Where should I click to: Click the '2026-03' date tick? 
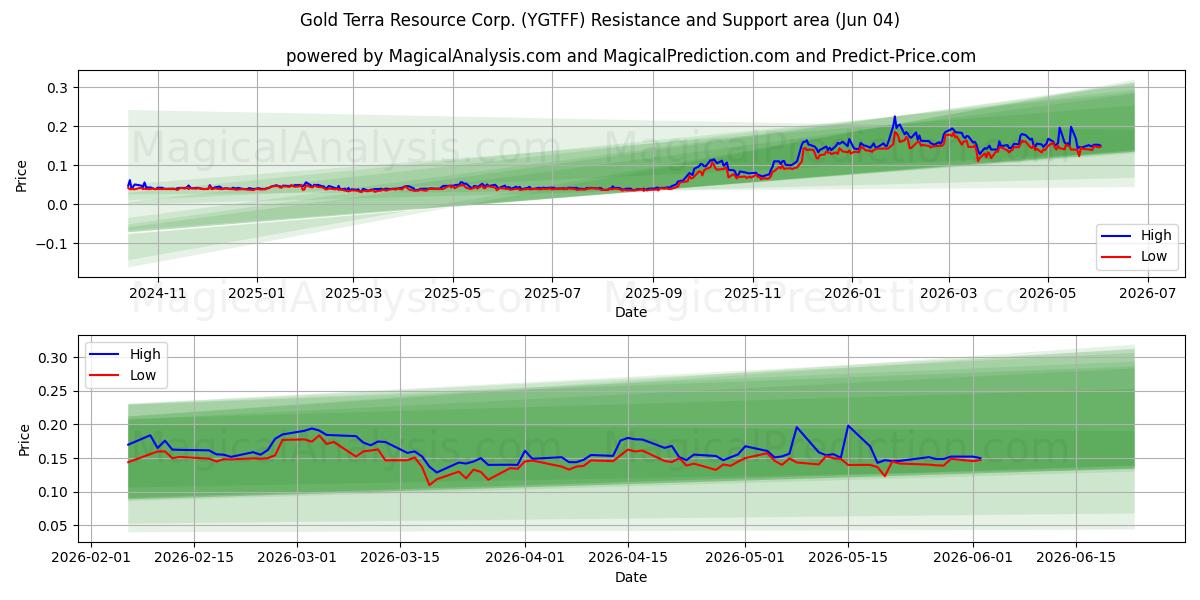click(948, 293)
